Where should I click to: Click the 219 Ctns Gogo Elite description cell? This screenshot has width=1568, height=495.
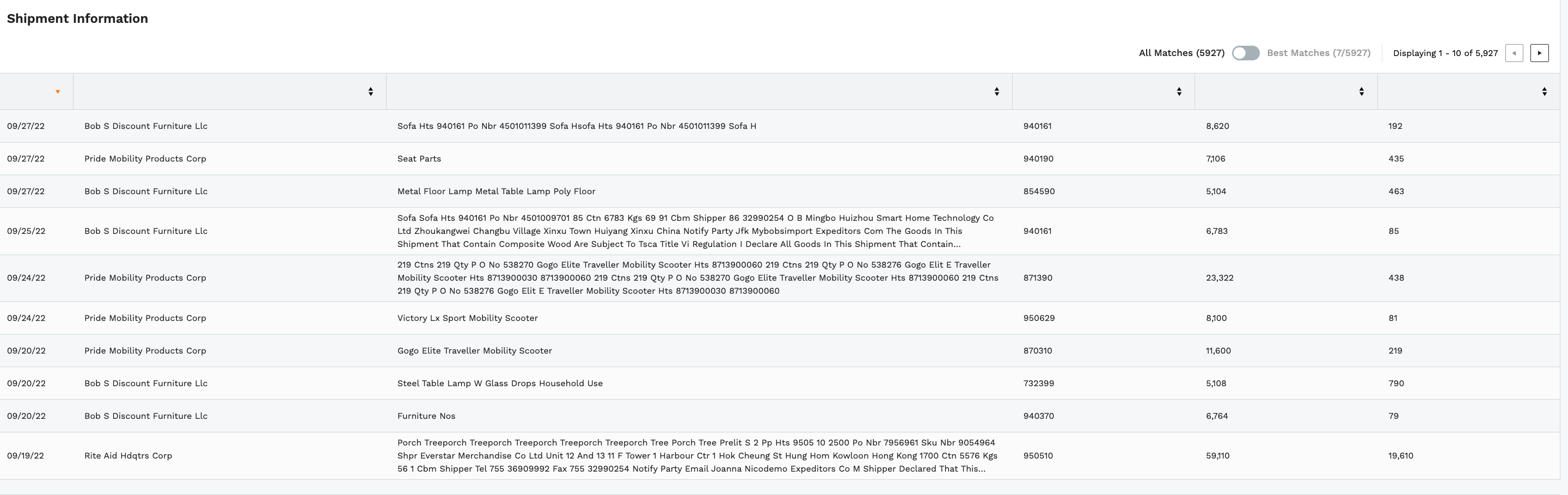(697, 278)
